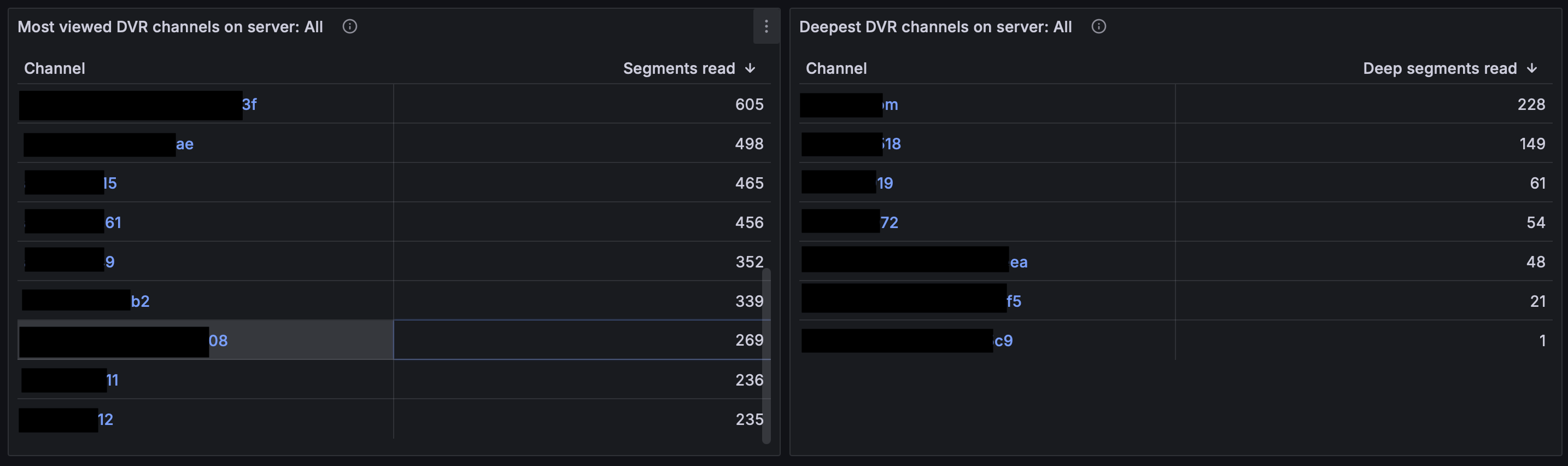Open channel link ending in b2

pyautogui.click(x=140, y=301)
